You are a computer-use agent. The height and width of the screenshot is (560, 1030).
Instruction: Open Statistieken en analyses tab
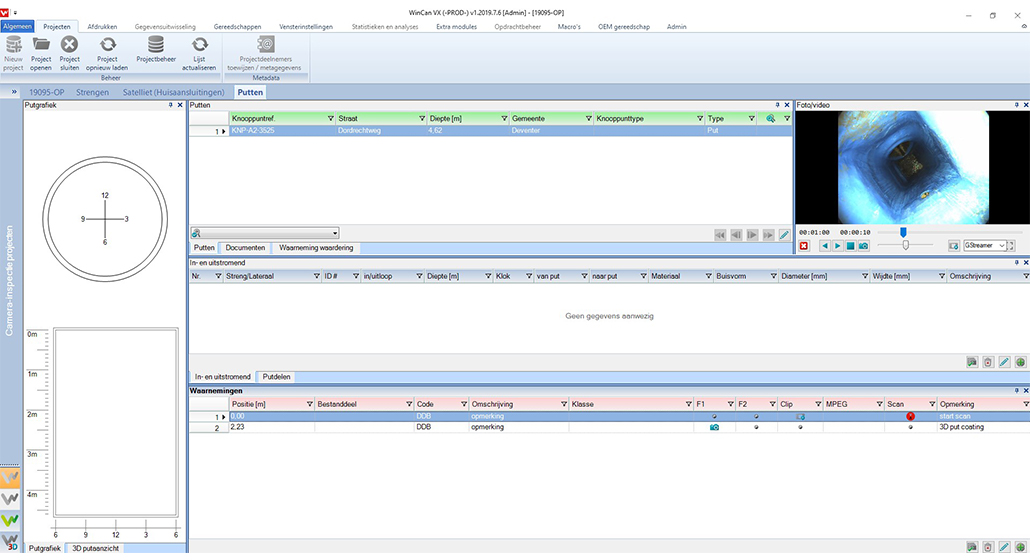point(384,27)
